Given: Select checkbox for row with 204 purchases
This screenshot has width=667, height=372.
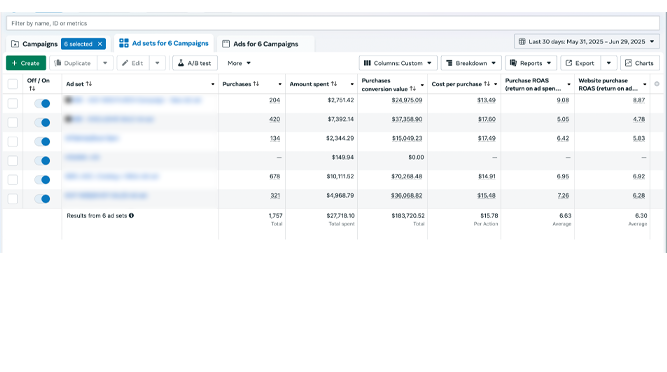Looking at the screenshot, I should pyautogui.click(x=13, y=103).
